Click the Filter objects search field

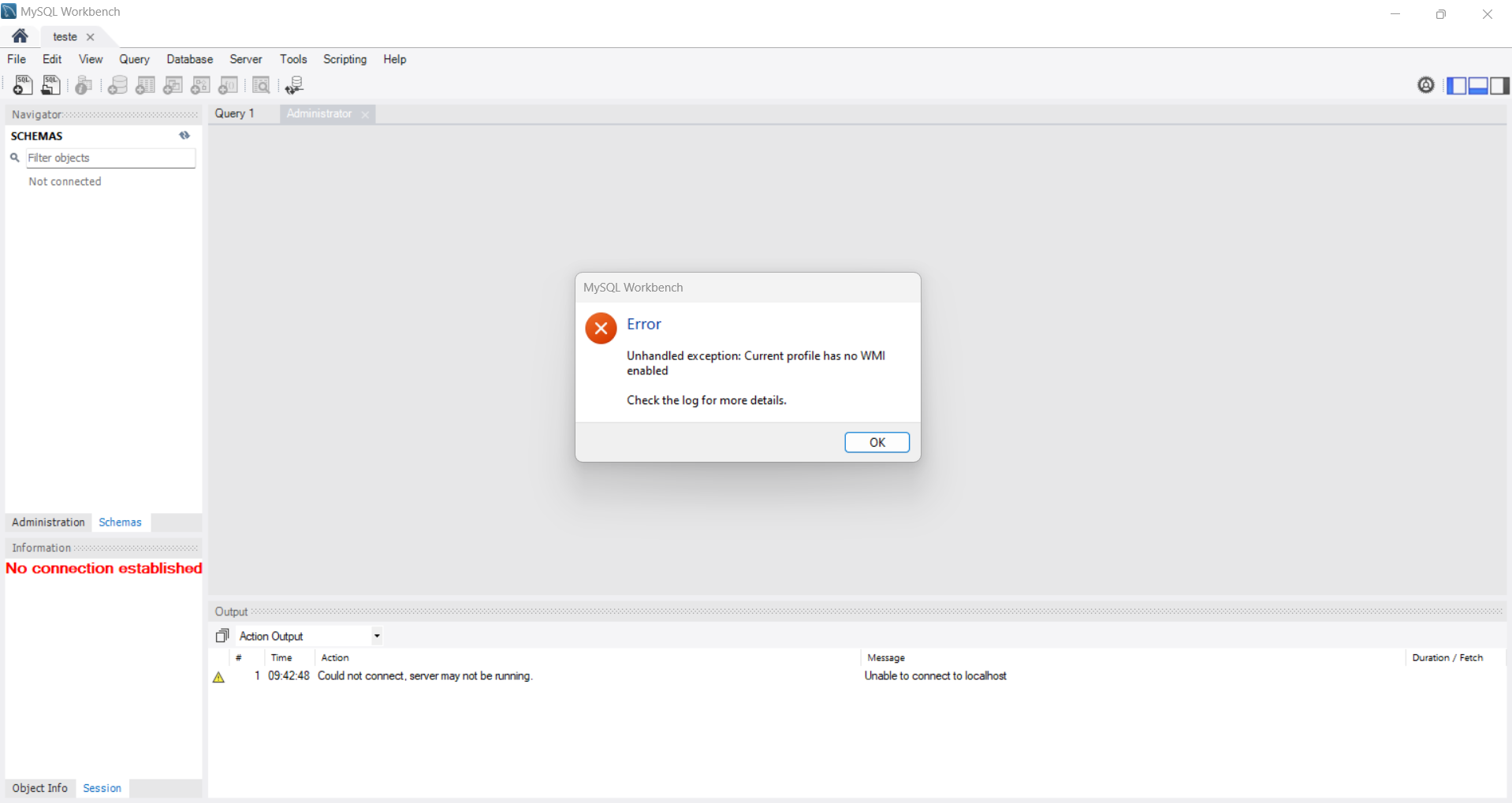pos(111,158)
